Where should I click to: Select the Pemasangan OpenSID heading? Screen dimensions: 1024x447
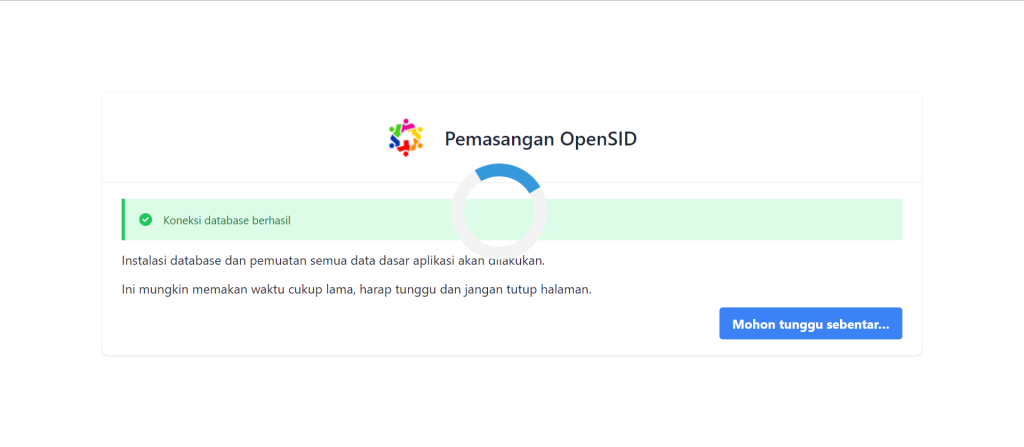[x=540, y=139]
